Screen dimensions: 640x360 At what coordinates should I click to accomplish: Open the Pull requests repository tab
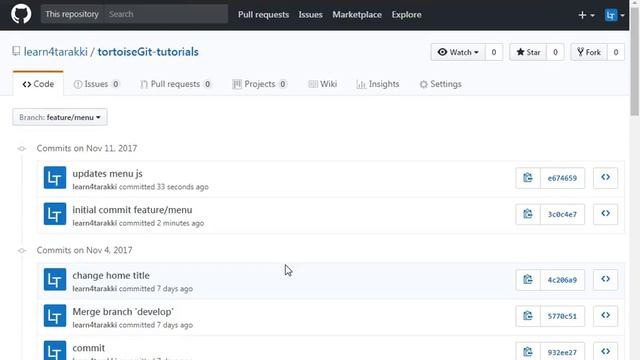click(x=176, y=84)
